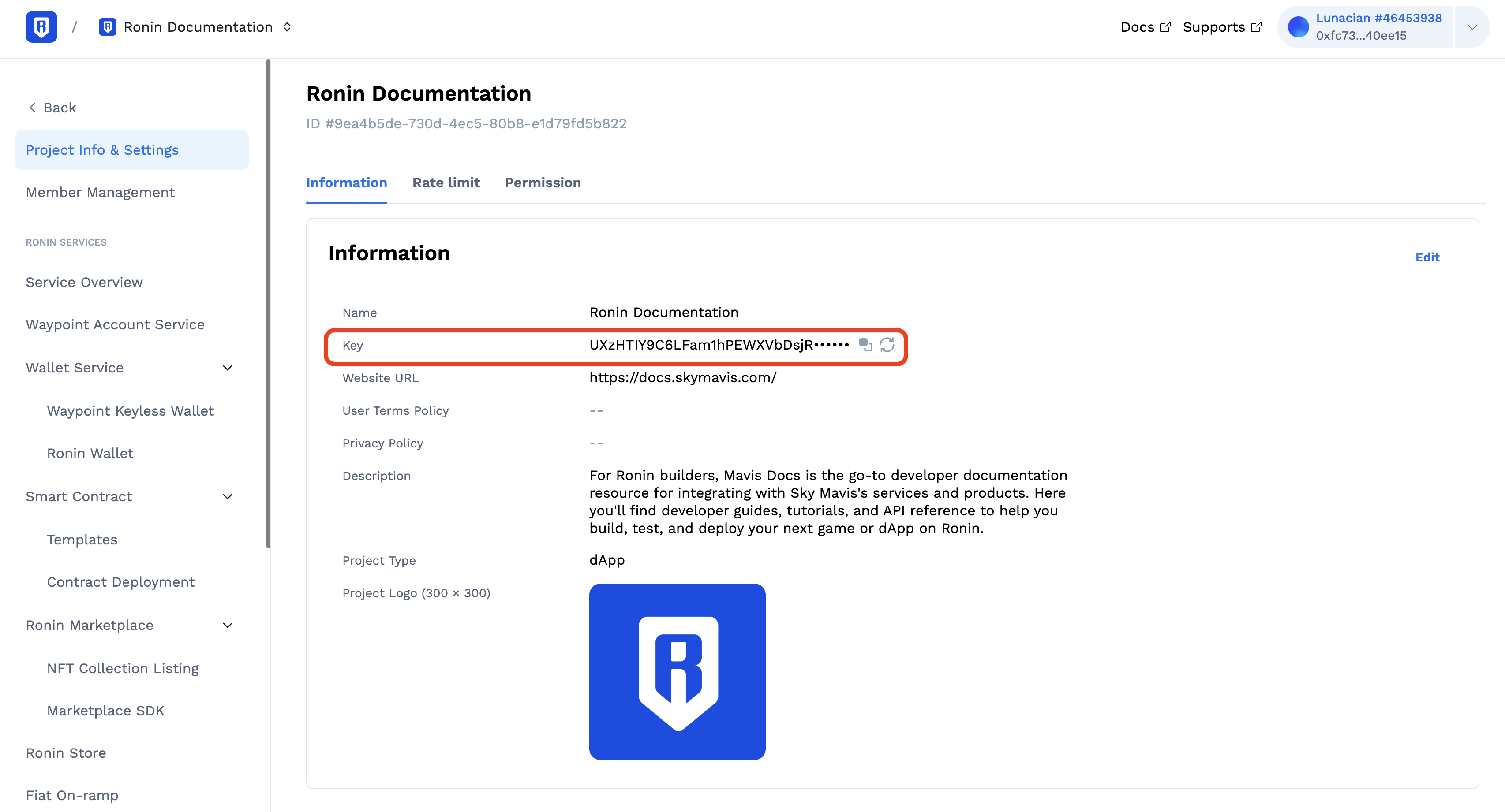Open Contract Deployment
Image resolution: width=1505 pixels, height=812 pixels.
click(x=120, y=582)
